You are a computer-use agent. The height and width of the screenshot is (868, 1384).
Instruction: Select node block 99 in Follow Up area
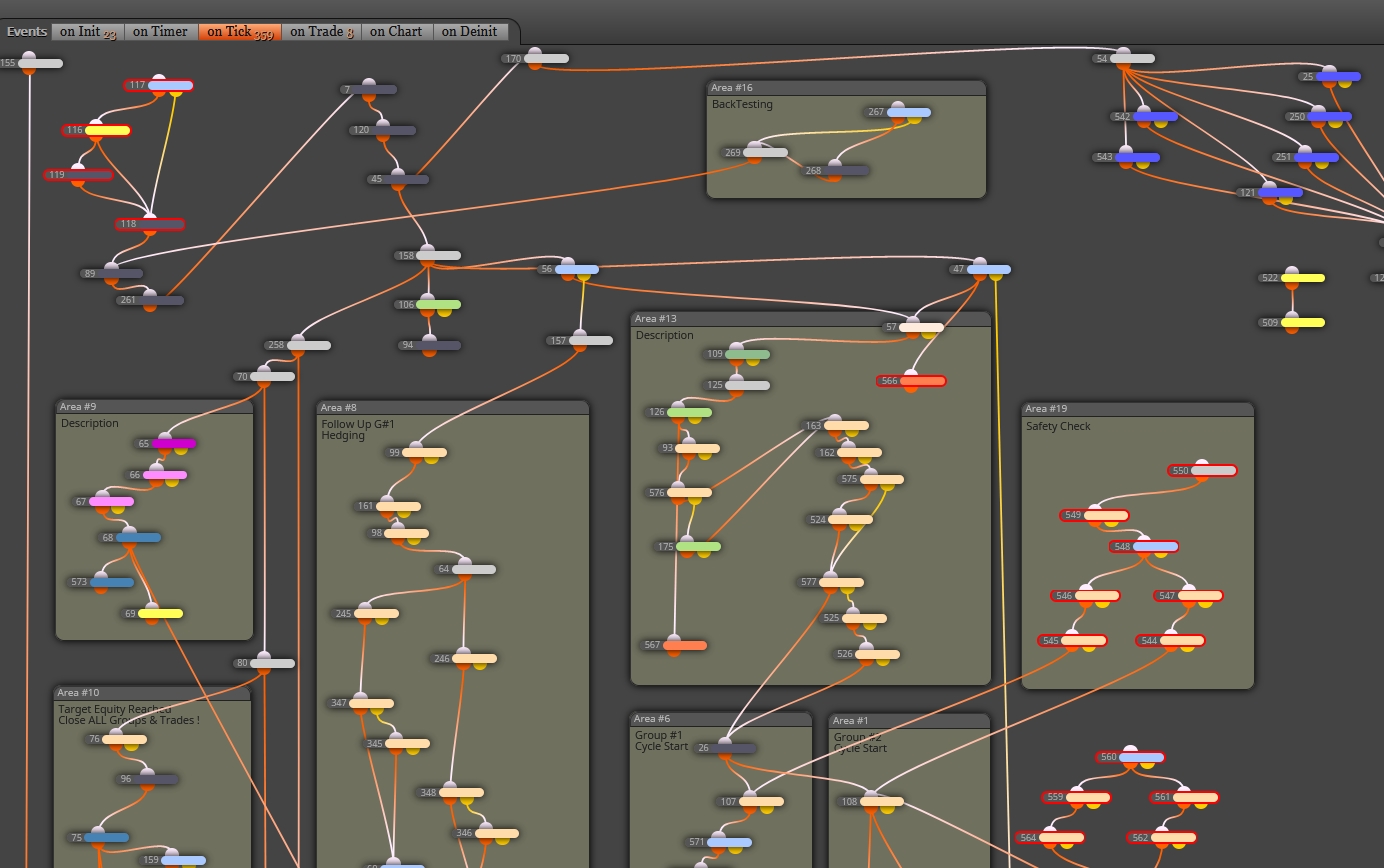point(417,453)
